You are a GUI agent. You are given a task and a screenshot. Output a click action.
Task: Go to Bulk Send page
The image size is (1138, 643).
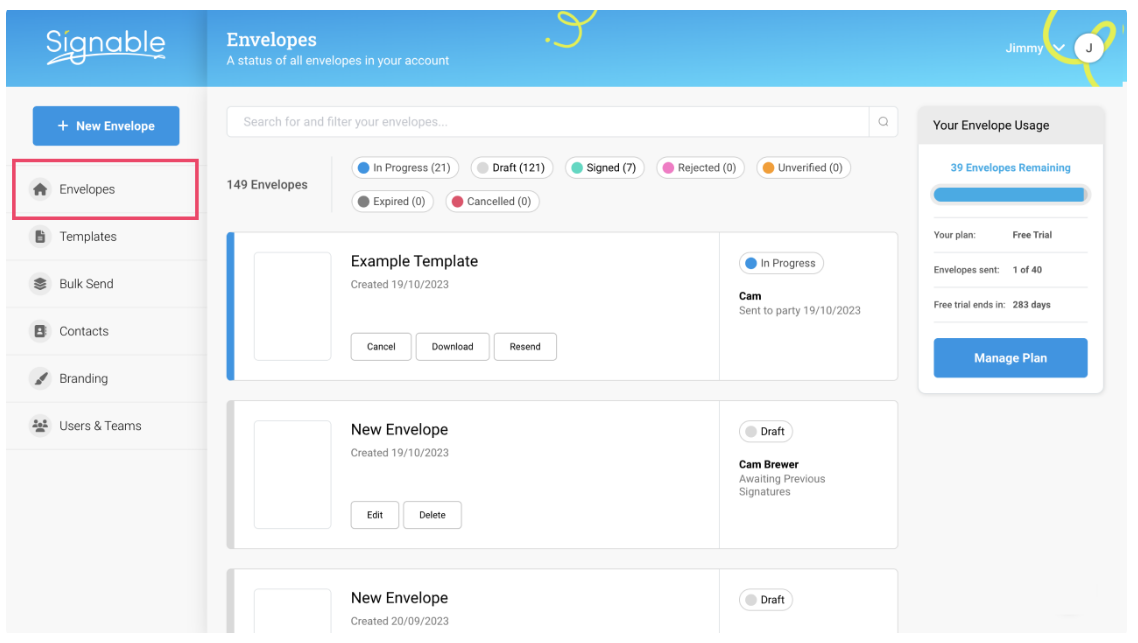coord(106,284)
